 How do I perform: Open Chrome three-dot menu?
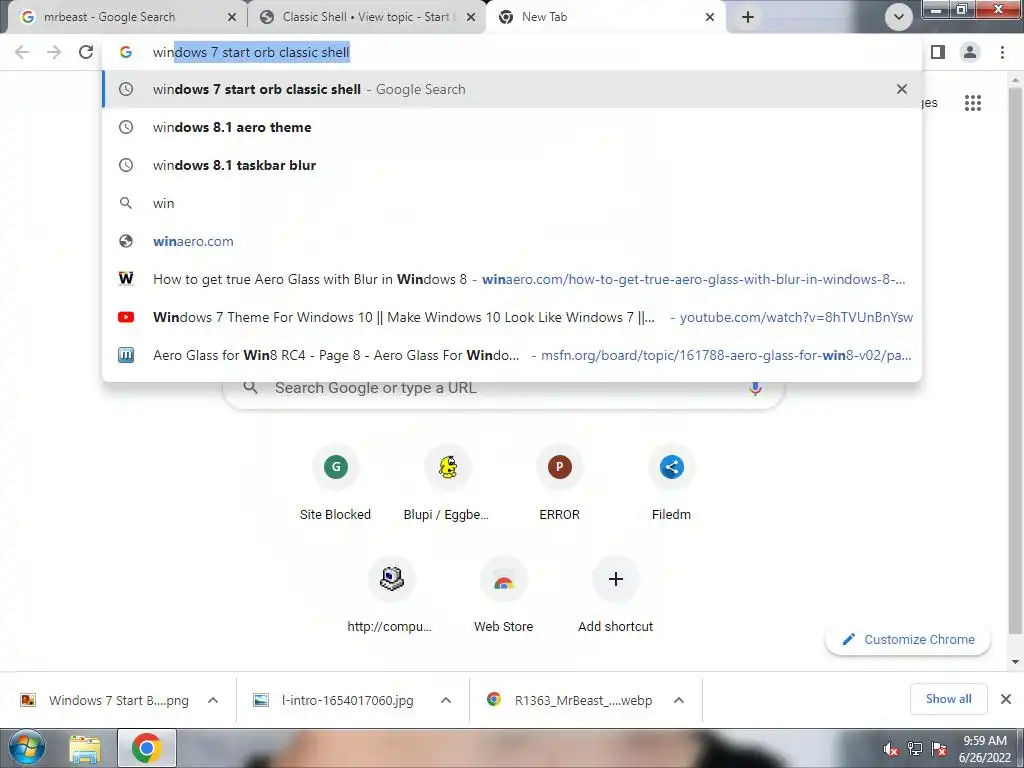(x=1002, y=52)
